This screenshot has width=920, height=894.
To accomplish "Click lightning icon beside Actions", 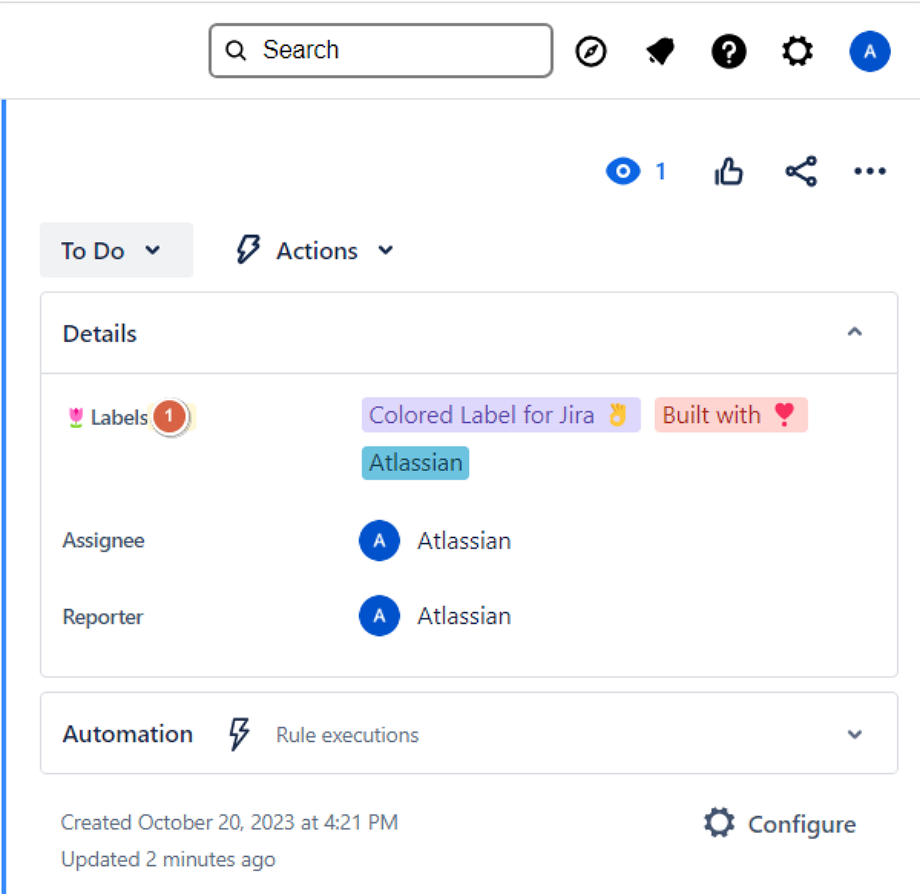I will pos(248,250).
